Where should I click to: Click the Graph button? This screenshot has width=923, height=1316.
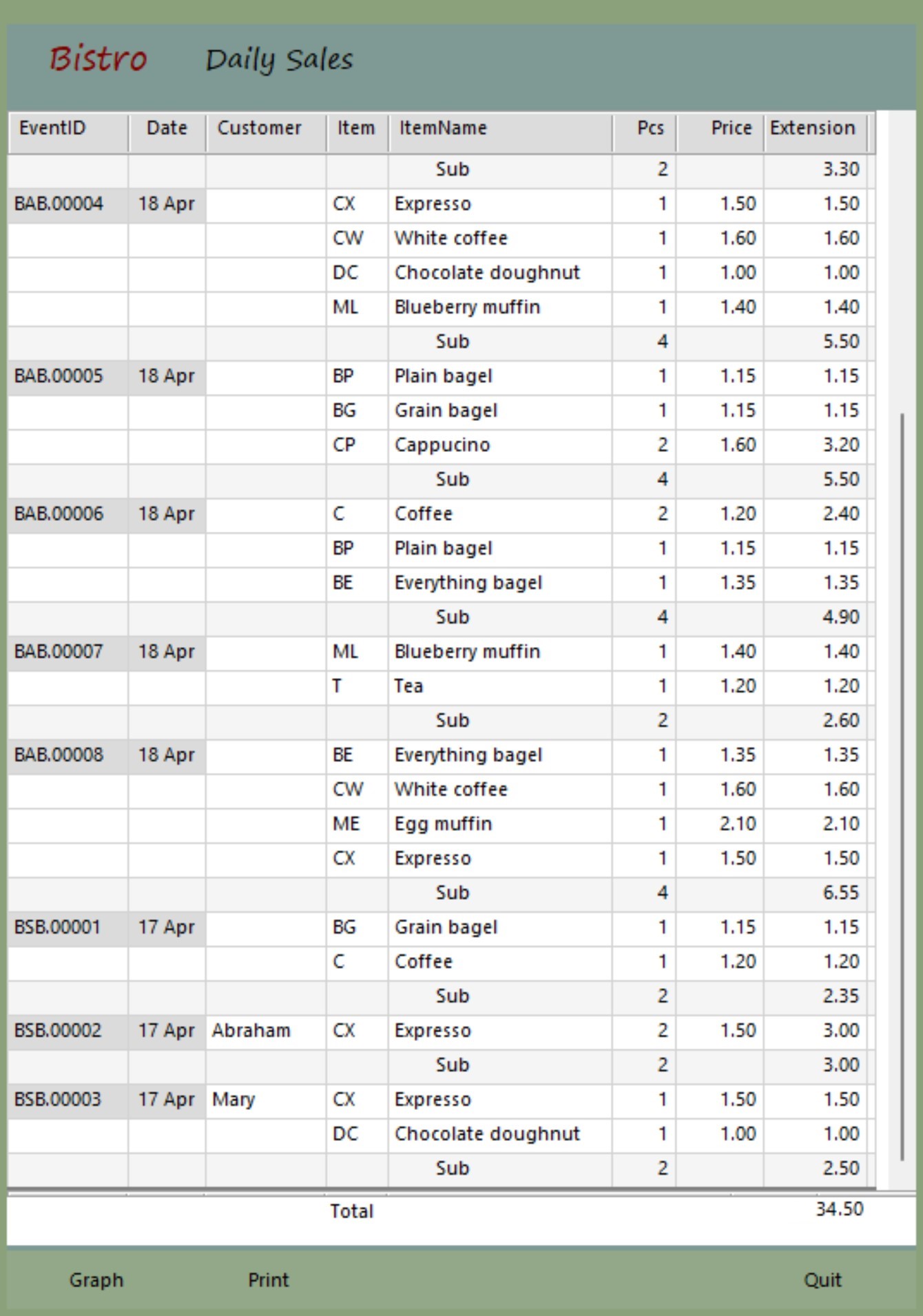tap(96, 1279)
